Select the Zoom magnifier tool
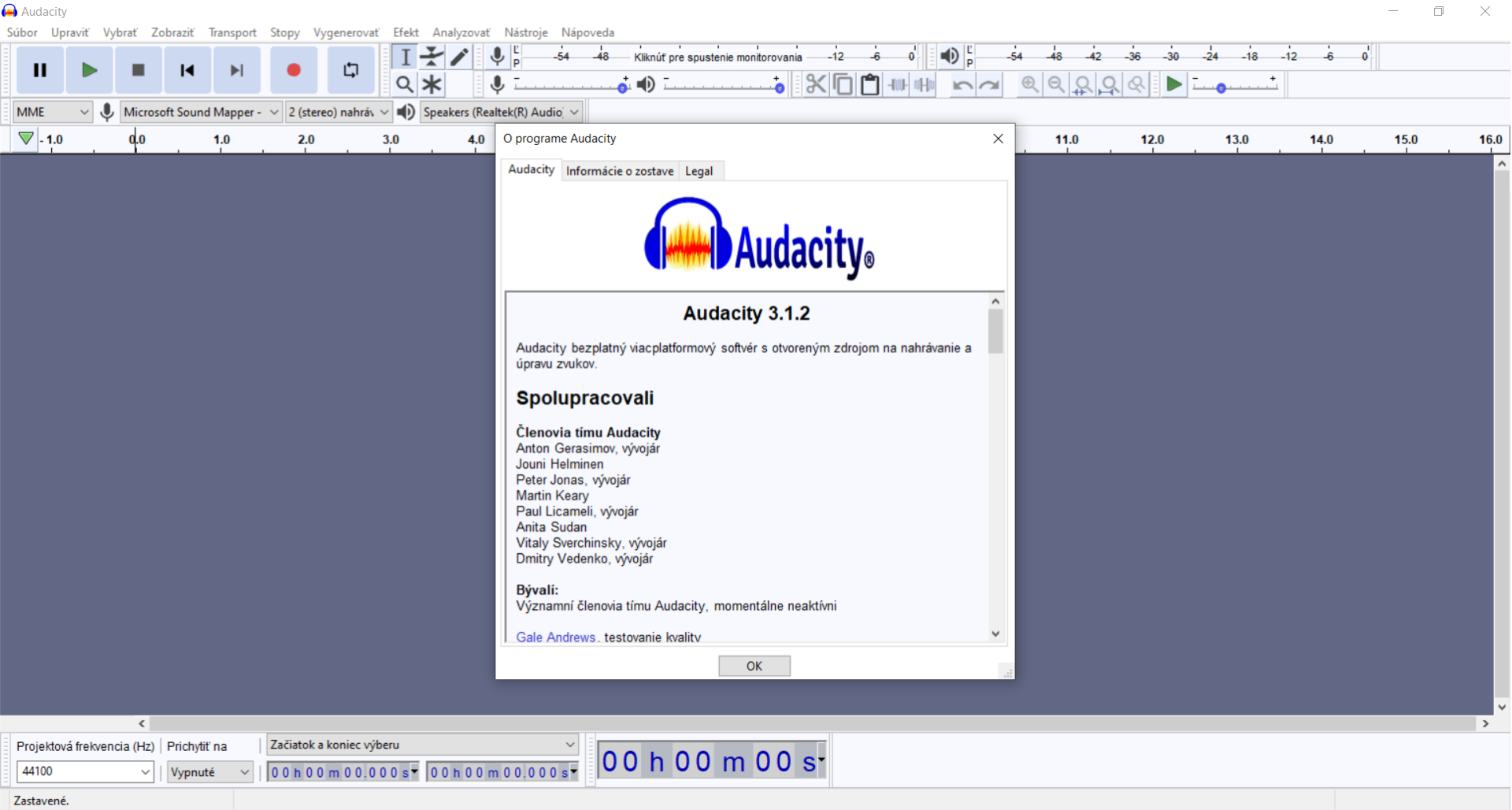 [x=405, y=84]
